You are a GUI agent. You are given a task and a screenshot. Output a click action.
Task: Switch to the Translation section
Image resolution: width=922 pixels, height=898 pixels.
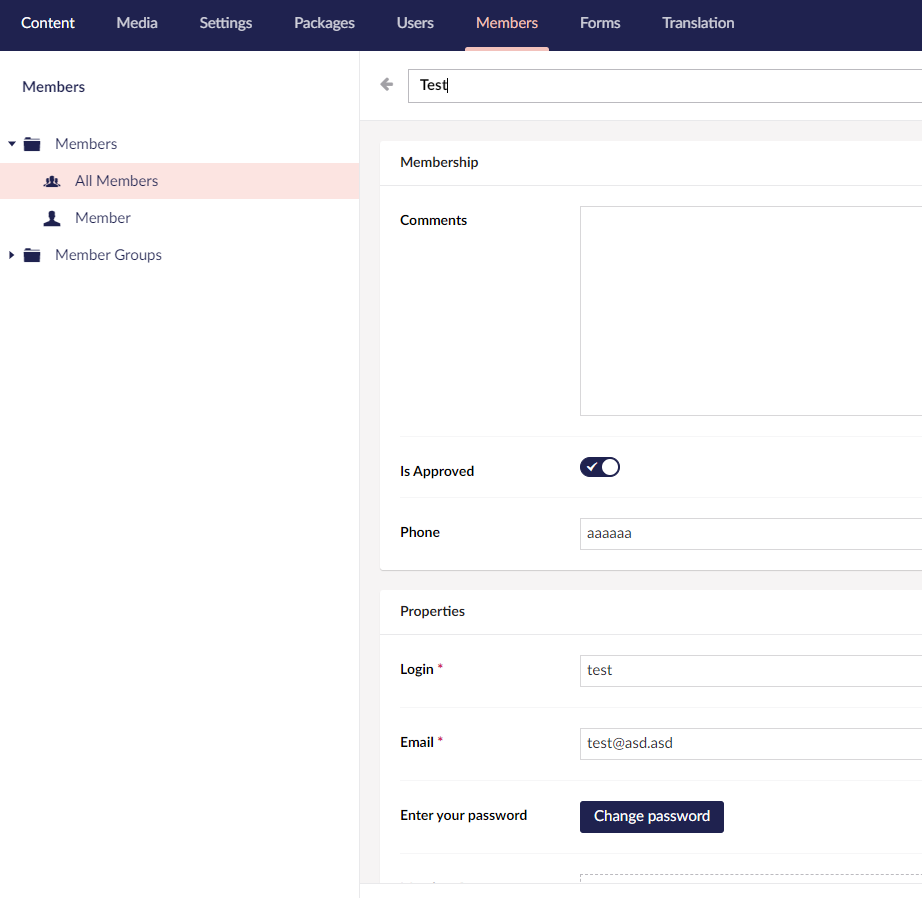(x=697, y=22)
